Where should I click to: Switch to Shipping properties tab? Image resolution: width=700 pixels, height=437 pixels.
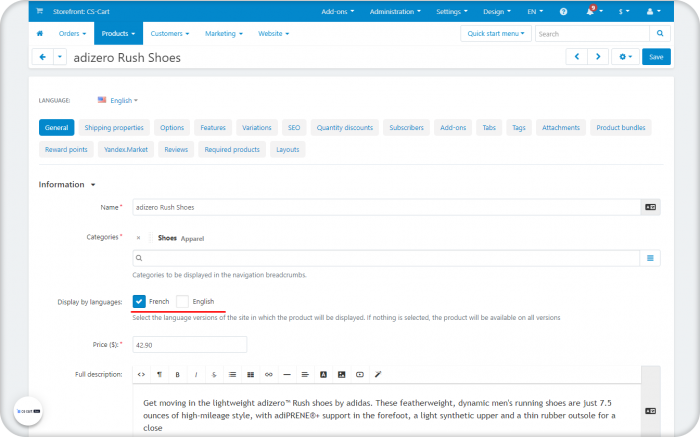tap(114, 128)
